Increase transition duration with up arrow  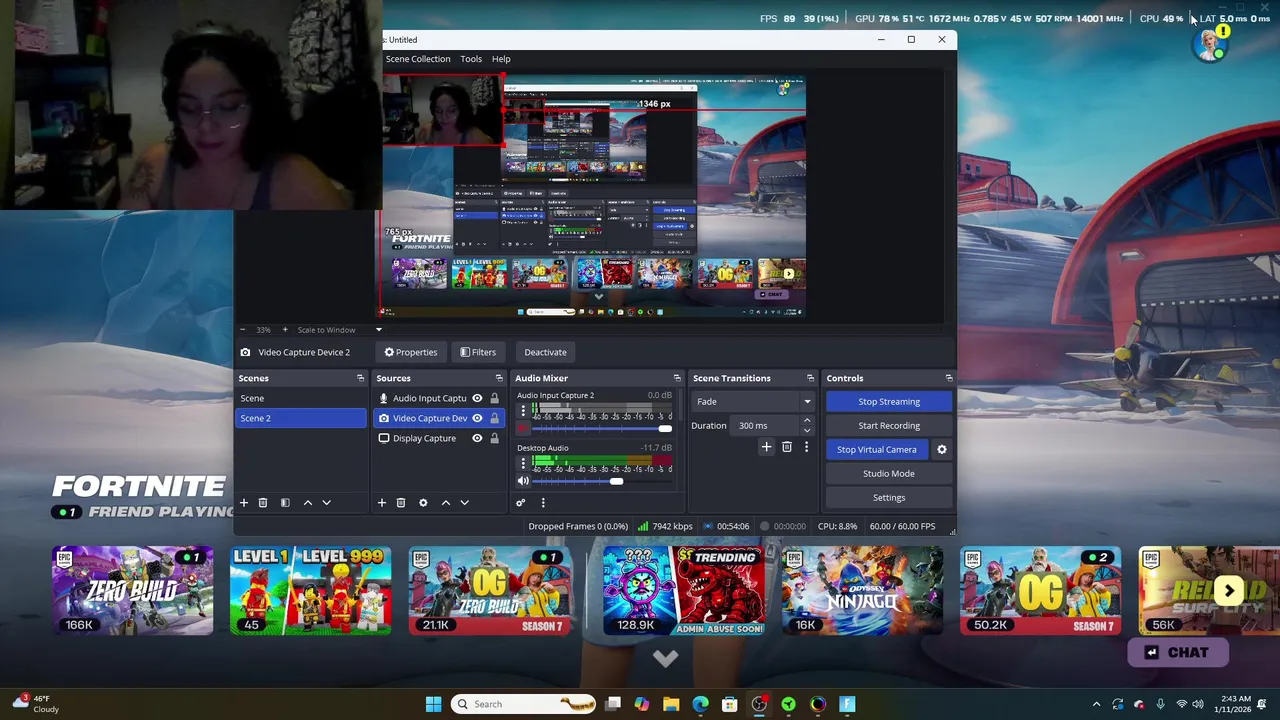807,421
